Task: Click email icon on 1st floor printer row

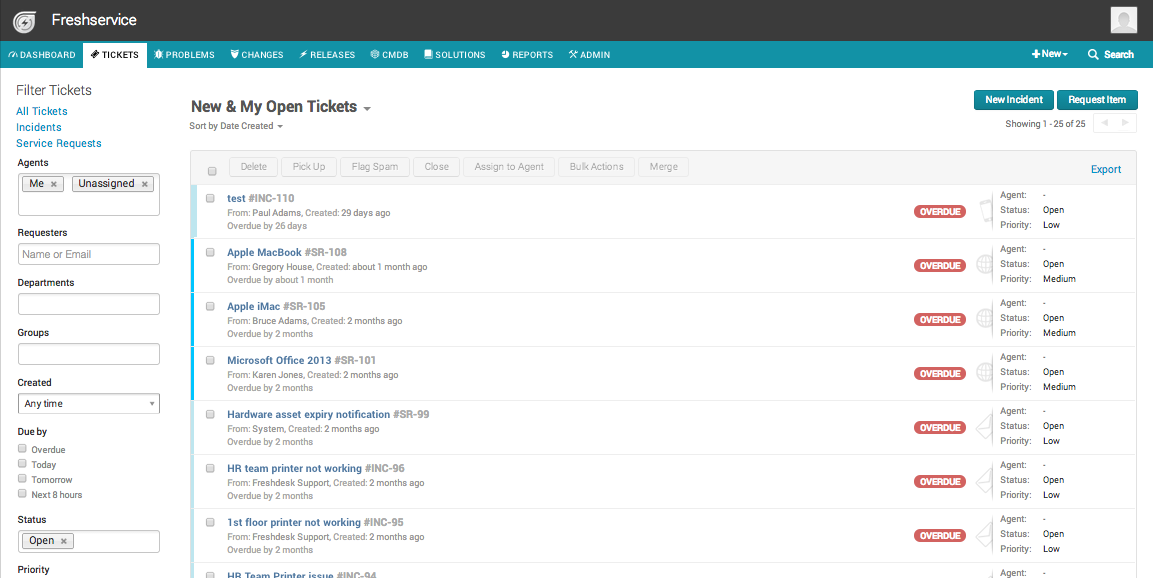Action: [x=985, y=535]
